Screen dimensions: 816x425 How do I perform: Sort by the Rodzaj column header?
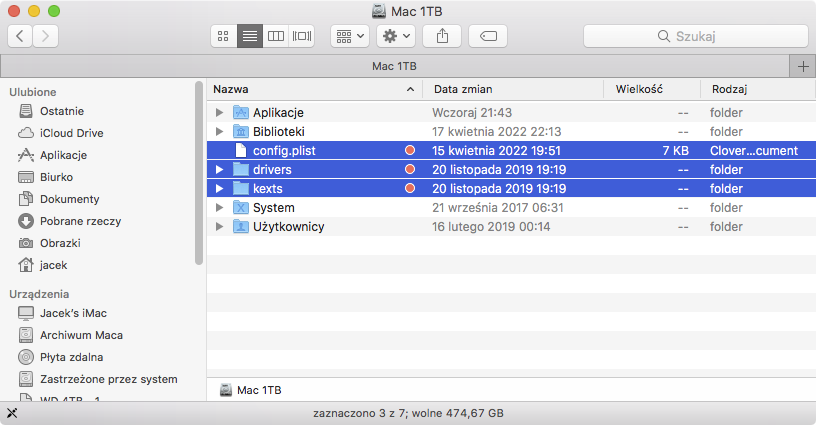[758, 89]
